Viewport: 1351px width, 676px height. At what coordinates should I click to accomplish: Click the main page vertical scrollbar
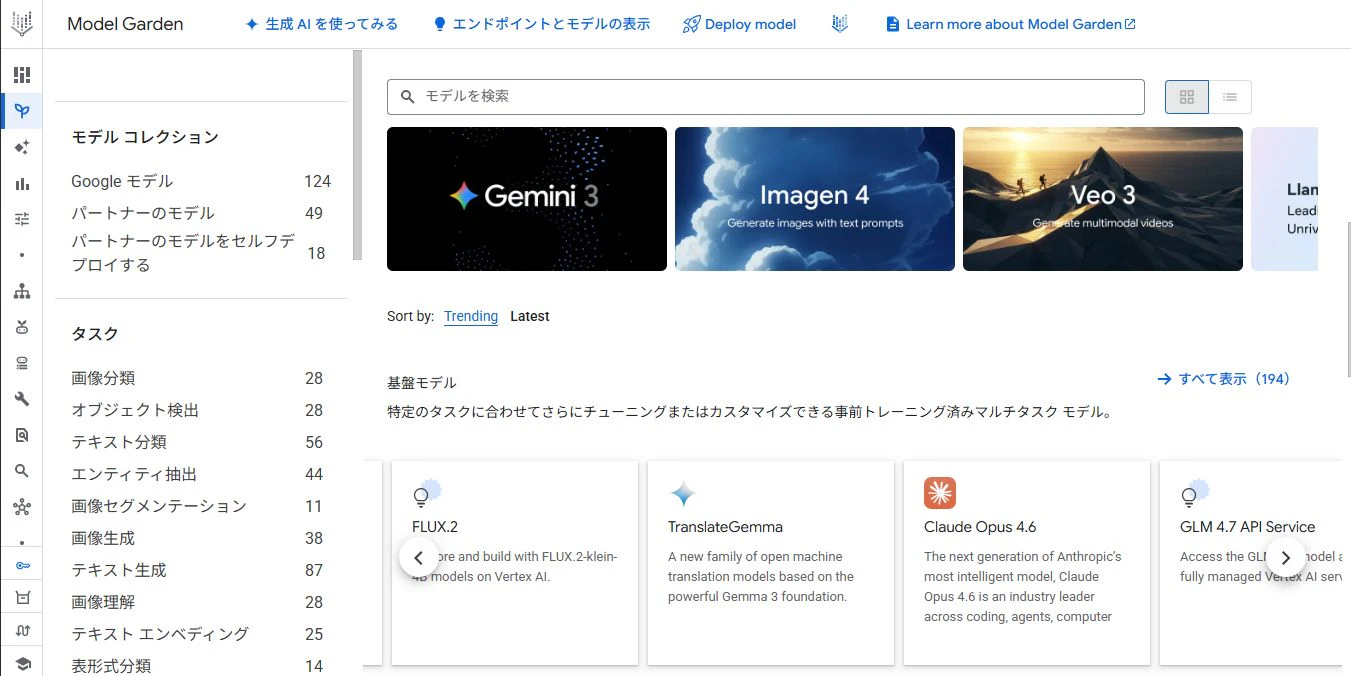1347,300
